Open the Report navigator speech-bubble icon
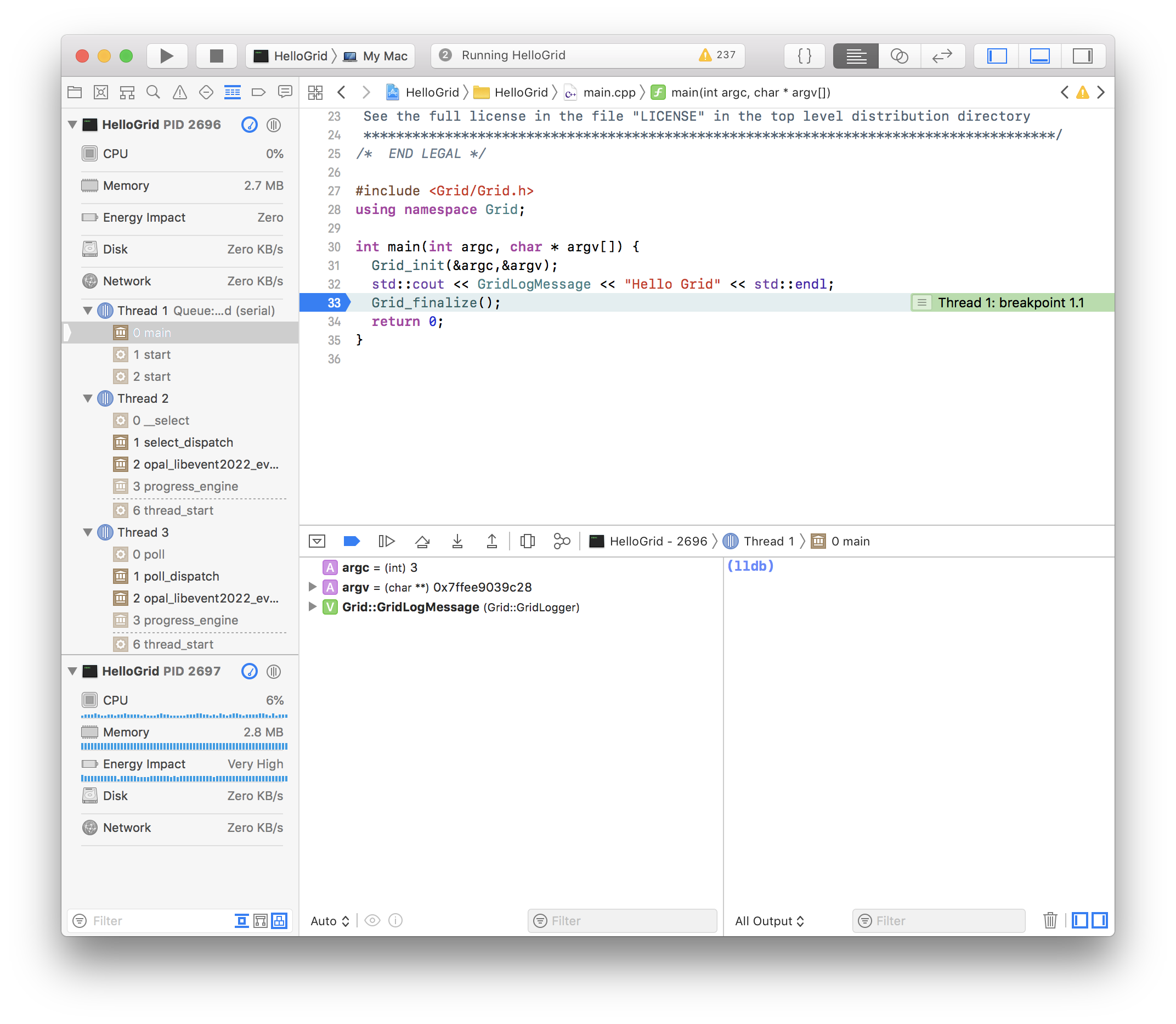Image resolution: width=1176 pixels, height=1024 pixels. click(x=285, y=92)
